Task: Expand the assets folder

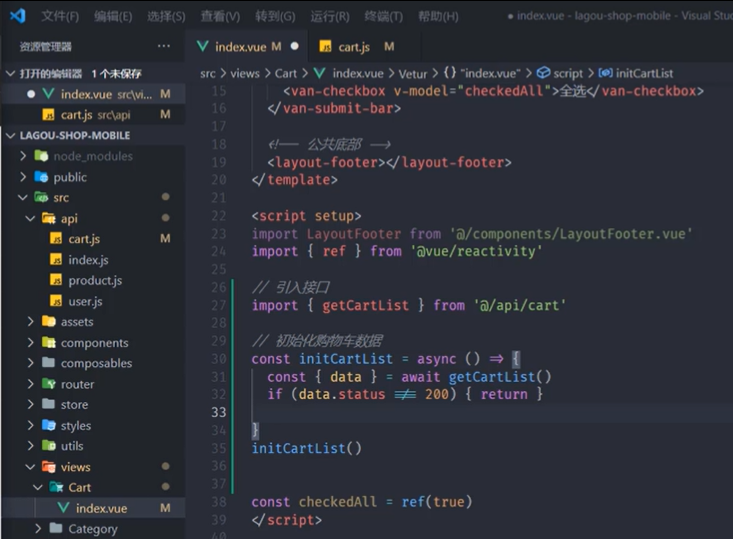Action: coord(93,322)
